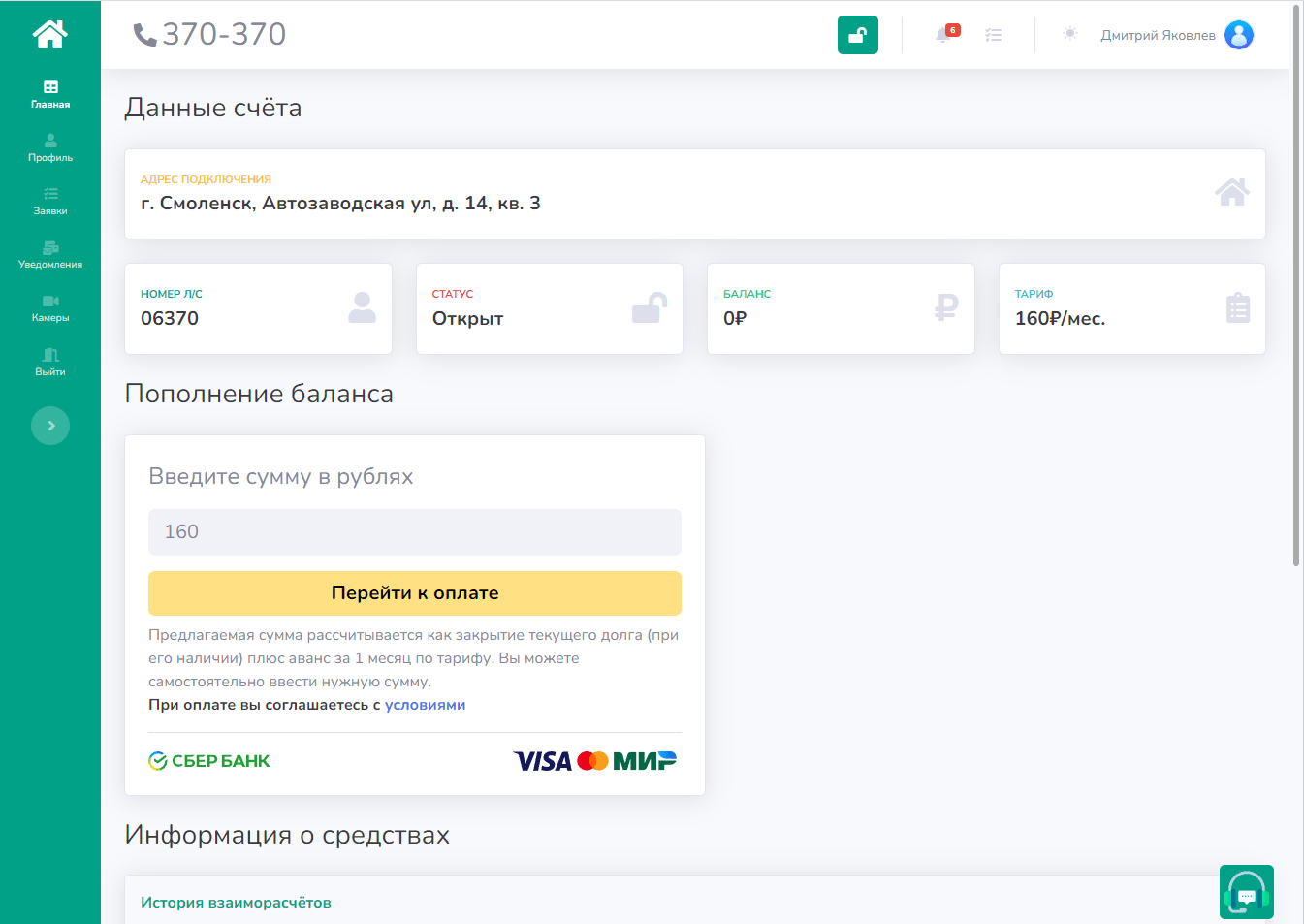Viewport: 1304px width, 924px height.
Task: Open the Дмитрий Яковлев user menu
Action: [1157, 35]
